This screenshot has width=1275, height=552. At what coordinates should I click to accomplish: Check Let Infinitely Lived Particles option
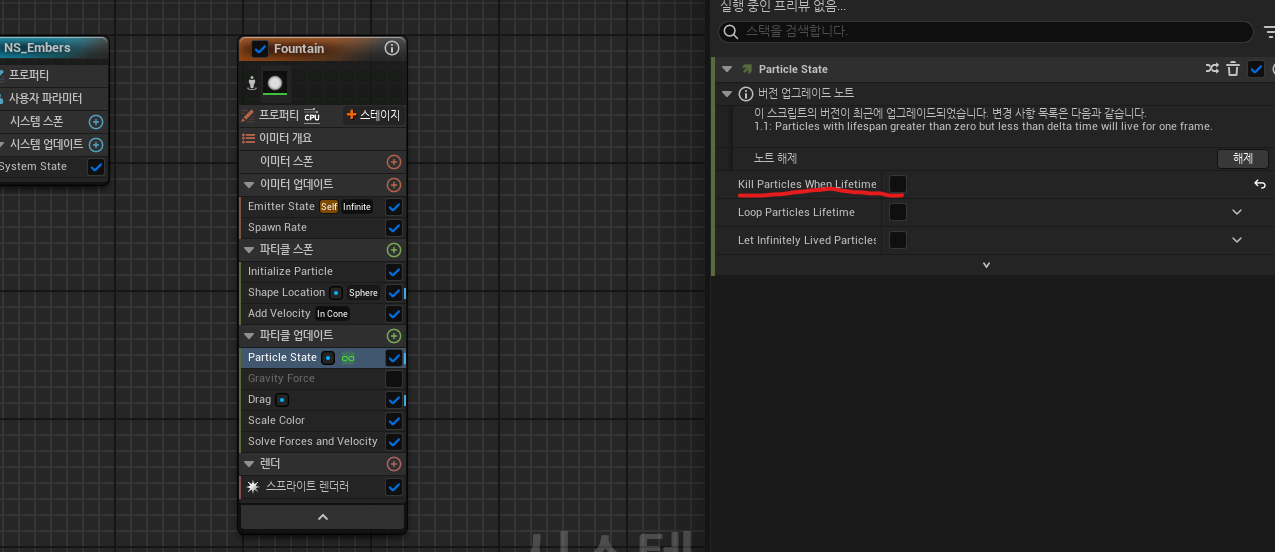898,240
